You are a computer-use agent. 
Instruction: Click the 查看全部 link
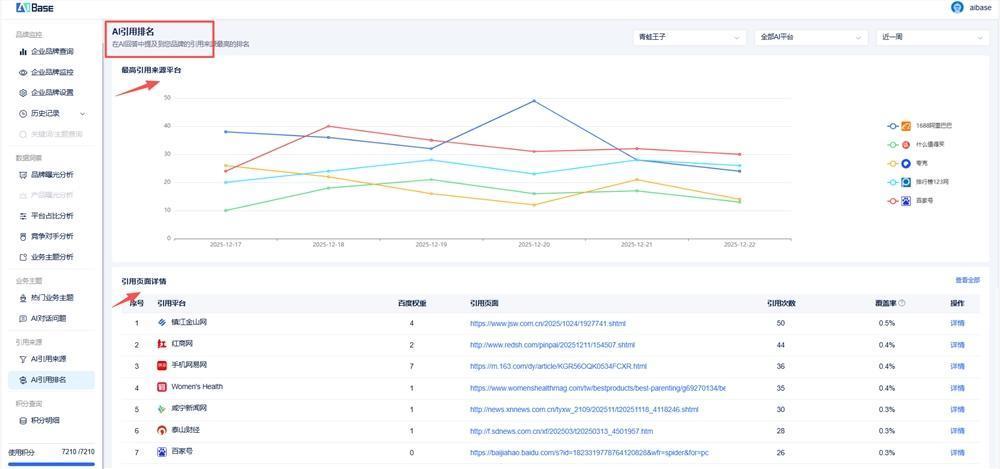[x=967, y=281]
